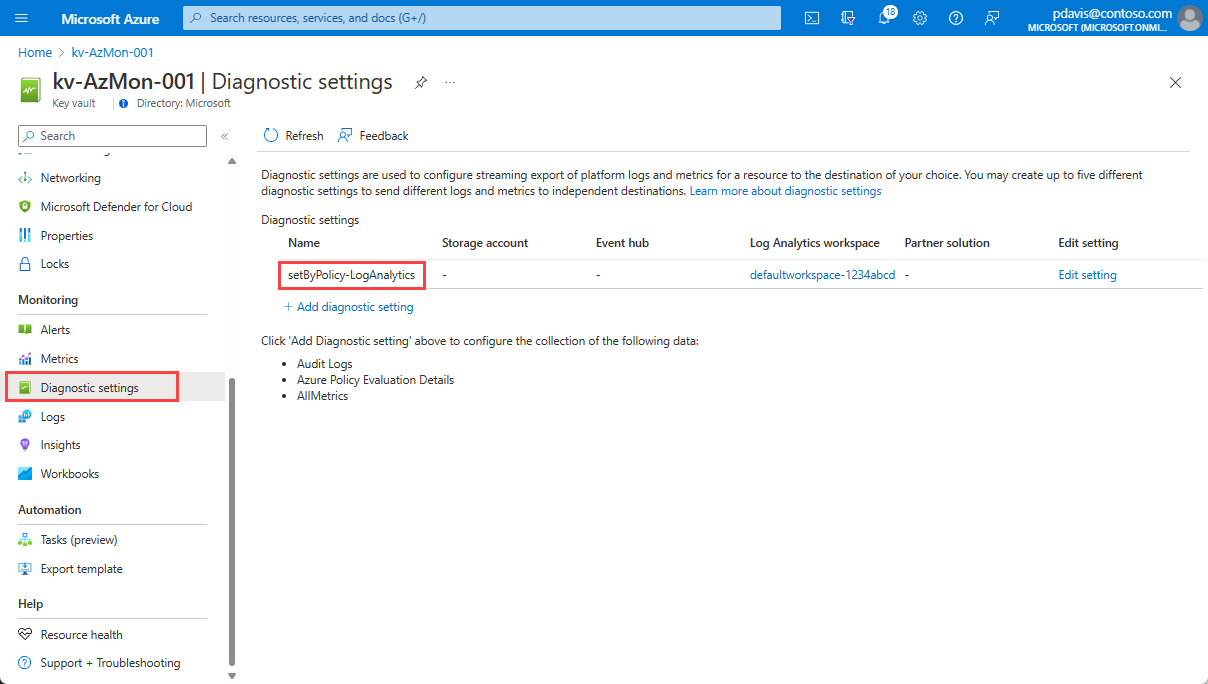The width and height of the screenshot is (1208, 684).
Task: Click the Alerts icon
Action: click(x=25, y=330)
